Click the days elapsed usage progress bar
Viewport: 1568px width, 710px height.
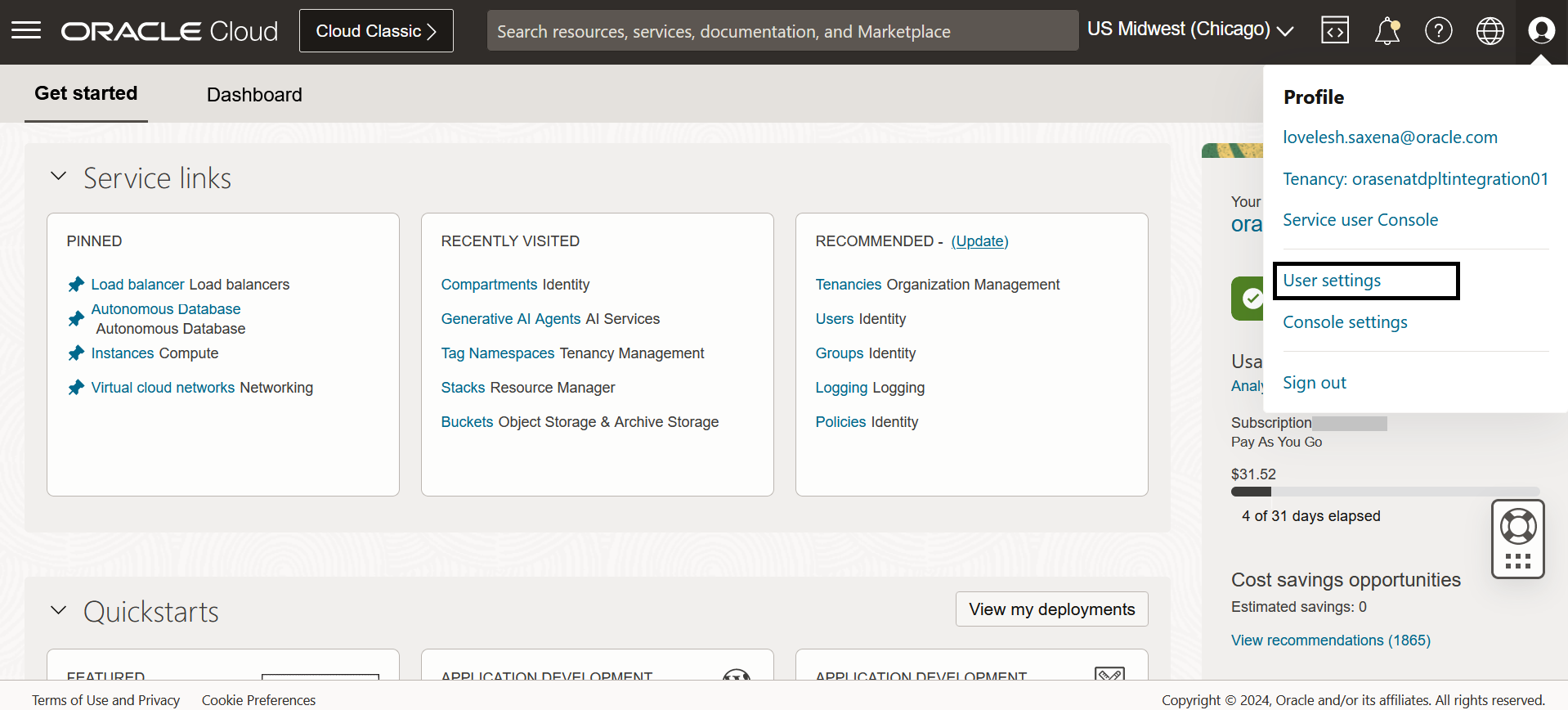tap(1386, 492)
